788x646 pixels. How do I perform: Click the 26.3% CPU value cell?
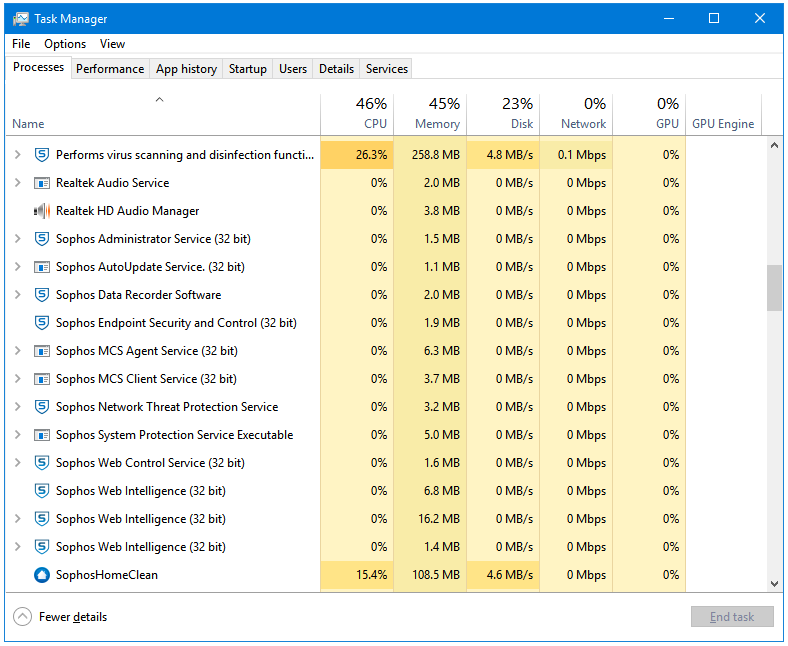click(357, 155)
